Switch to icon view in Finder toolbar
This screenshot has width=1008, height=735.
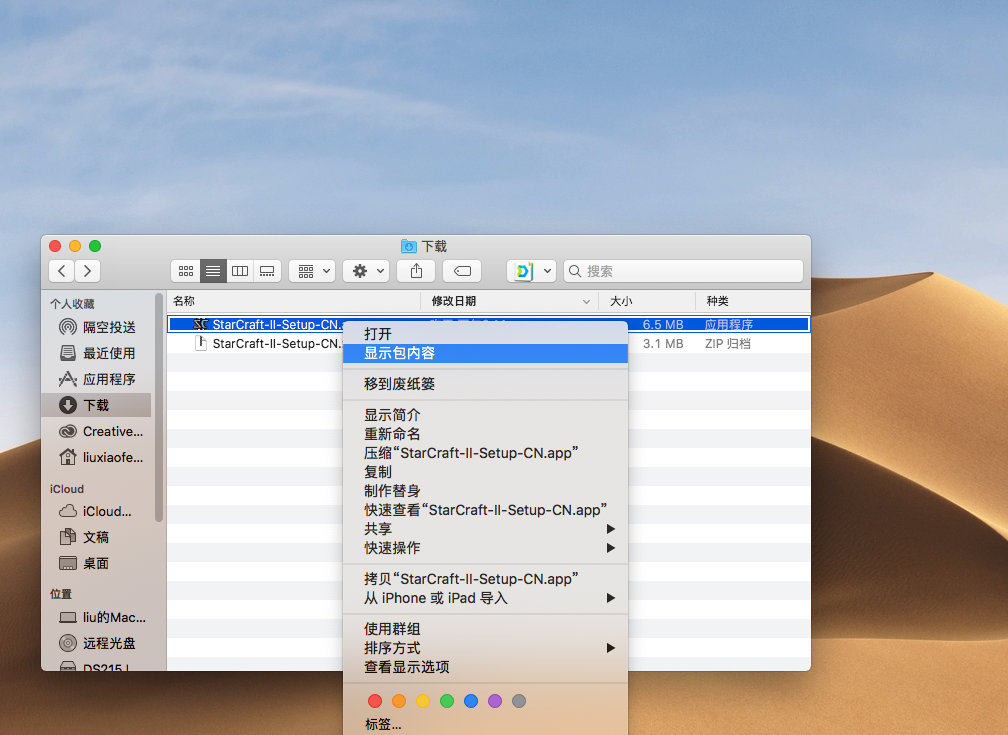click(185, 271)
